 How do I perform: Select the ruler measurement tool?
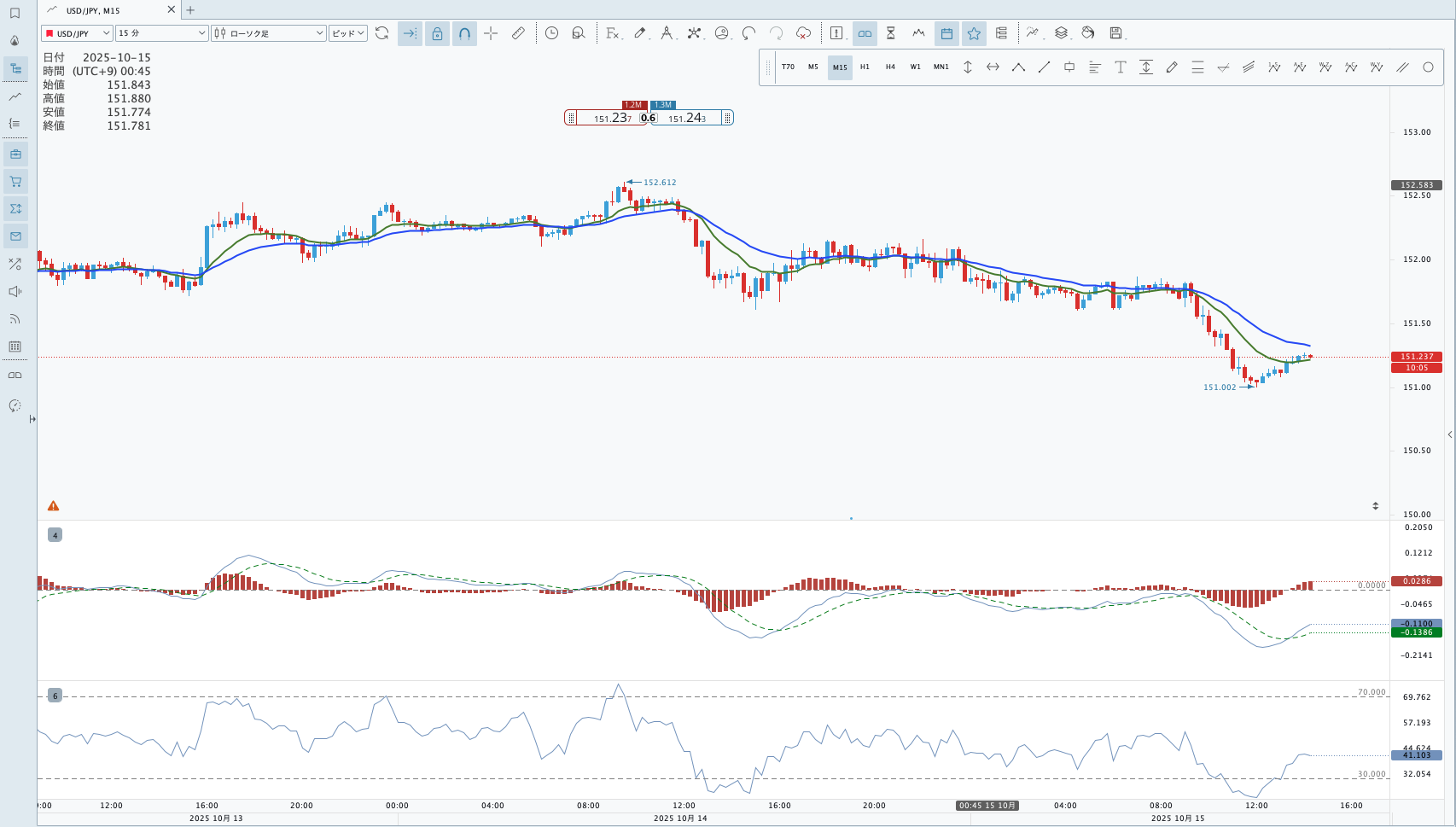pos(518,33)
